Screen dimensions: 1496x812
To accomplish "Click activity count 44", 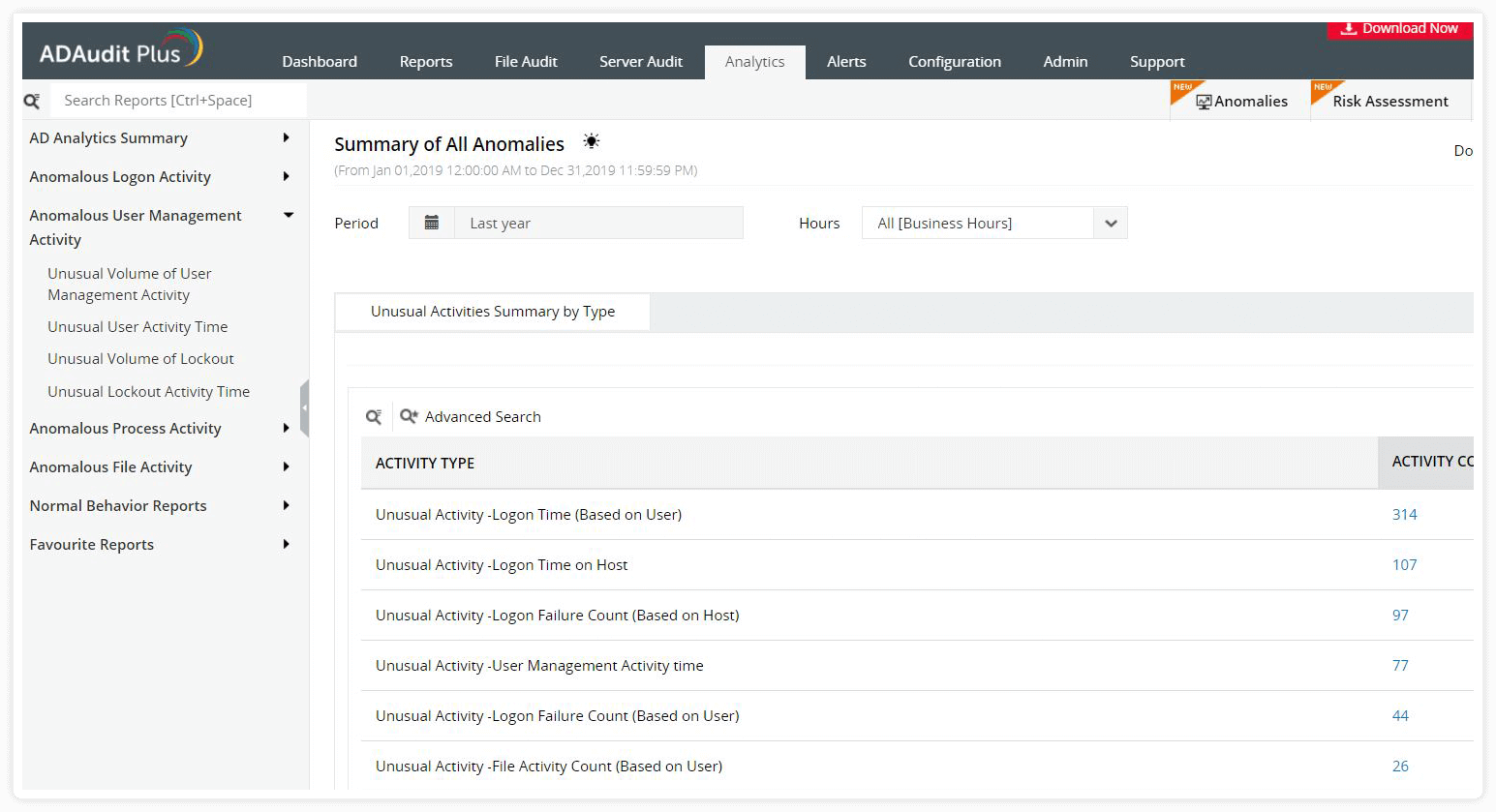I will 1400,716.
